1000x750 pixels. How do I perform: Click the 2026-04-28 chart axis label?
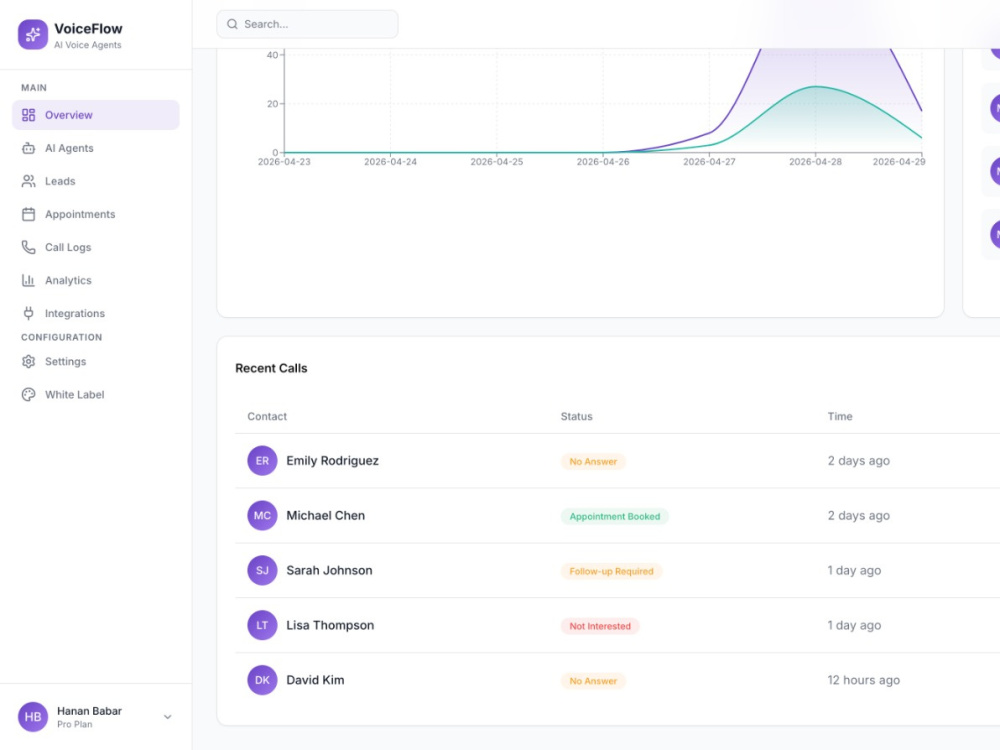[815, 162]
